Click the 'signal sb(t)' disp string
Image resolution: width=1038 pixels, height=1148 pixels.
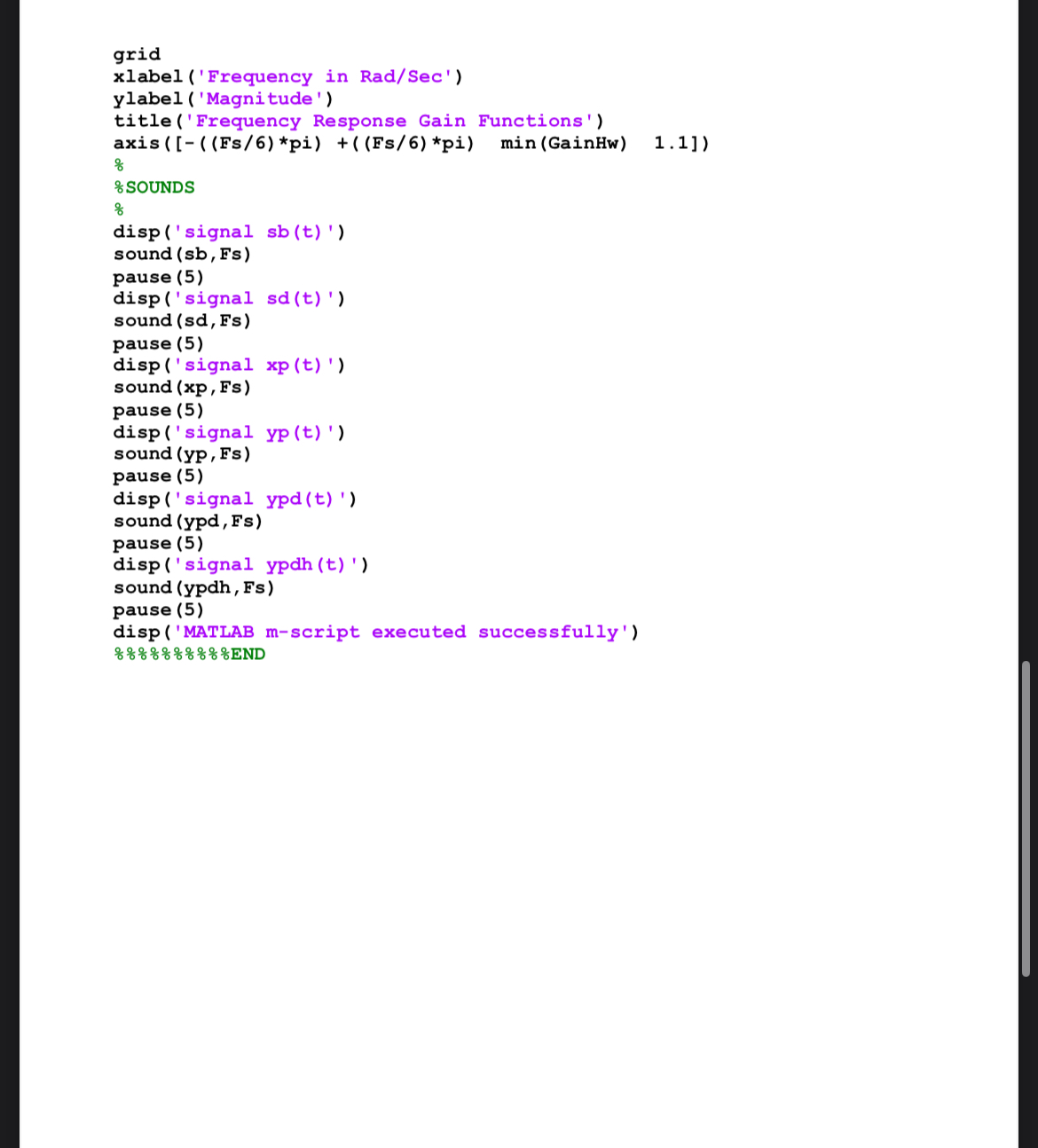pos(257,232)
